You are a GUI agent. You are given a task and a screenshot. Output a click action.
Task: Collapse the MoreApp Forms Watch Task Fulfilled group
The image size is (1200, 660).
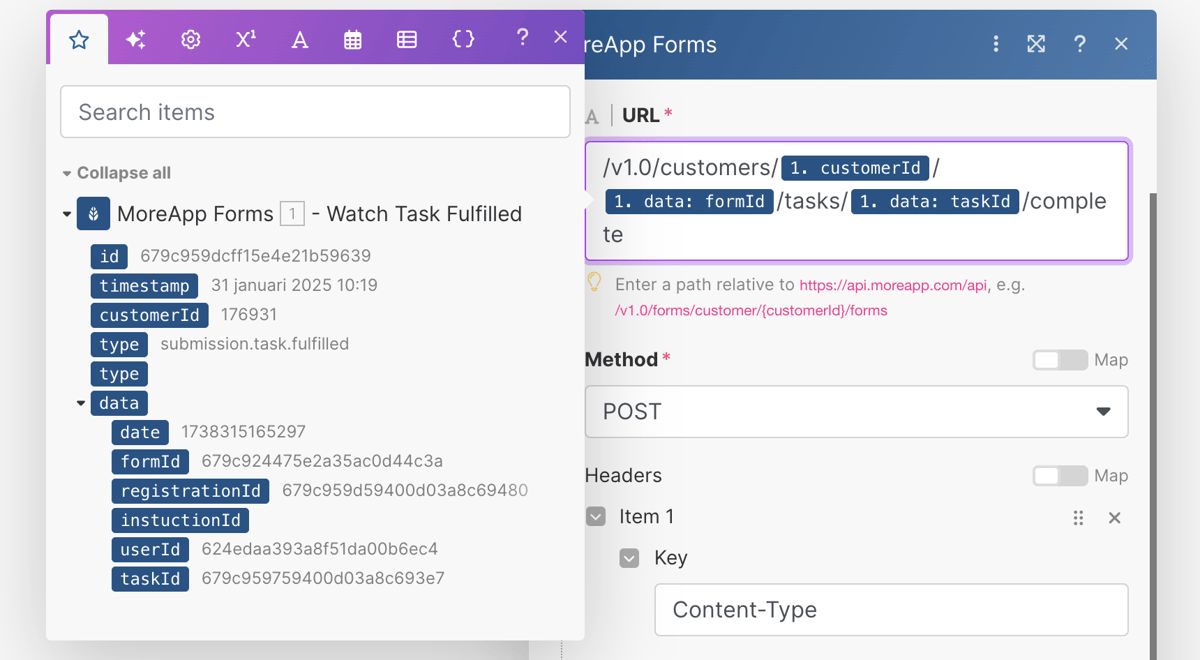tap(67, 214)
